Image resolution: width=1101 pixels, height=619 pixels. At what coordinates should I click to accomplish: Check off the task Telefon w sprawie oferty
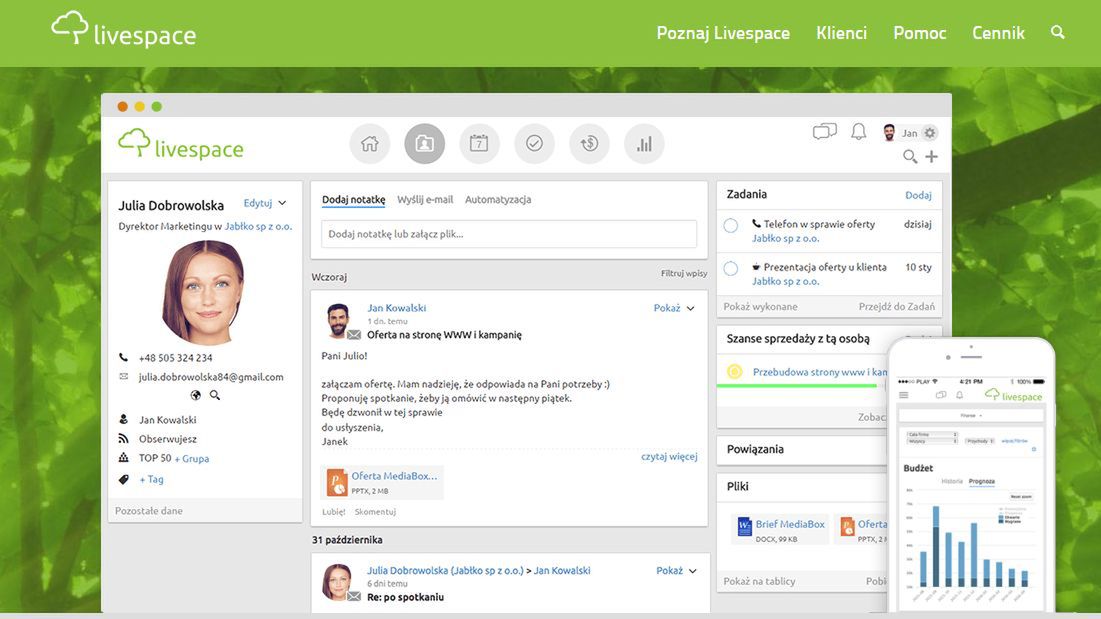pos(729,225)
